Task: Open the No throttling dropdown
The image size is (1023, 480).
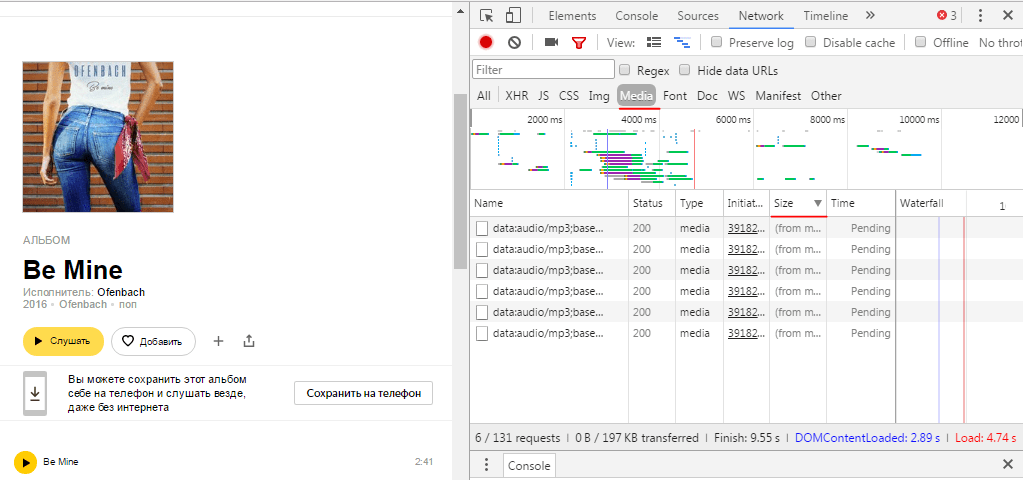Action: [1000, 42]
